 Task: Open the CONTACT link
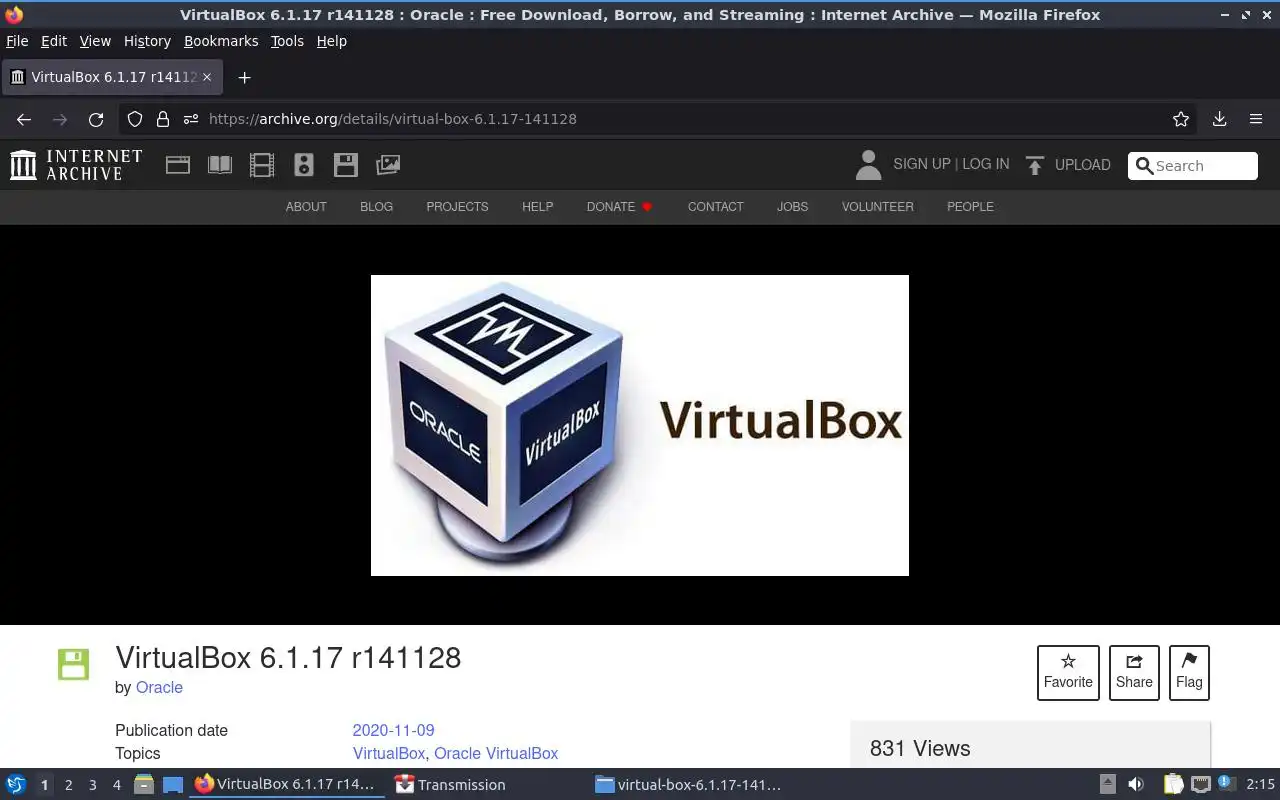(x=715, y=207)
